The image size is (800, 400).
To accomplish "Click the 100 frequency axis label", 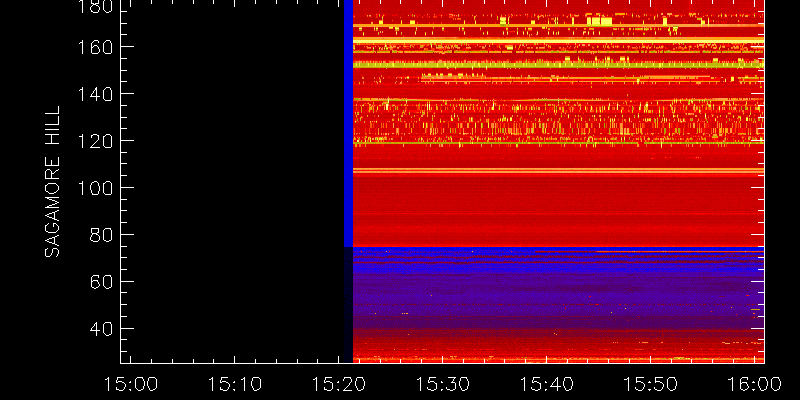I will (x=95, y=188).
